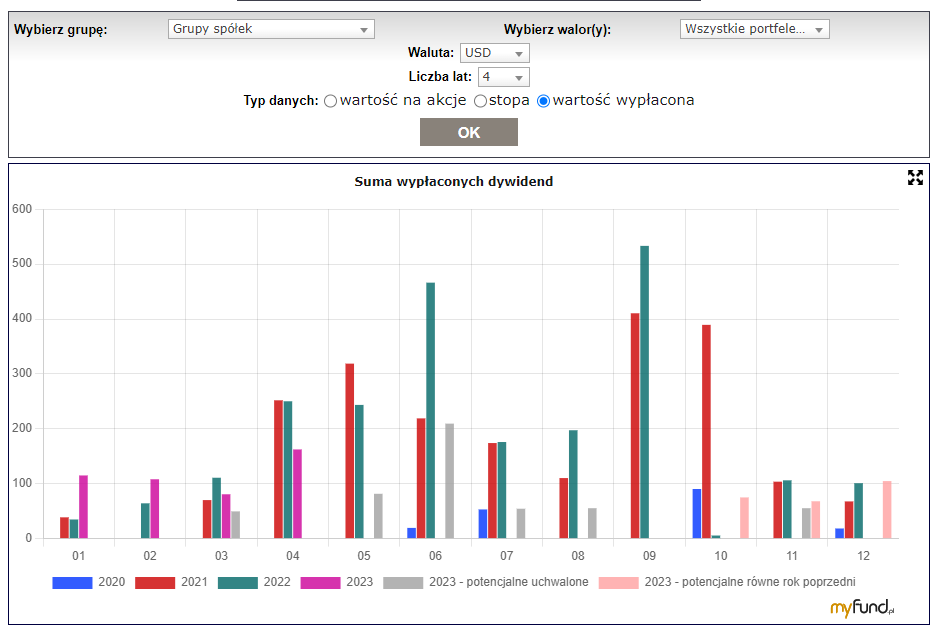Click the OK button

468,132
